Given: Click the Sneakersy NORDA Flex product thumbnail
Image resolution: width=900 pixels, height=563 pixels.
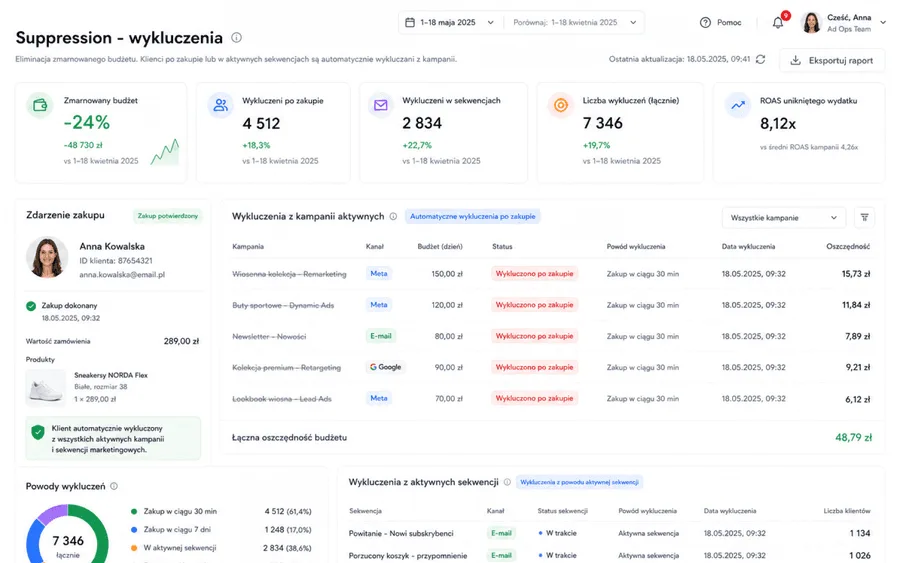Looking at the screenshot, I should click(45, 387).
